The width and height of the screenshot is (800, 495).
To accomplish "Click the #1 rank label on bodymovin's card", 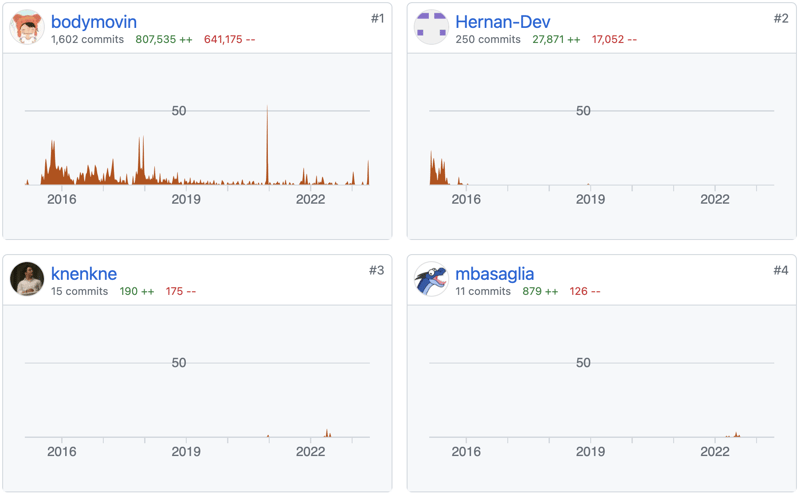I will coord(377,18).
